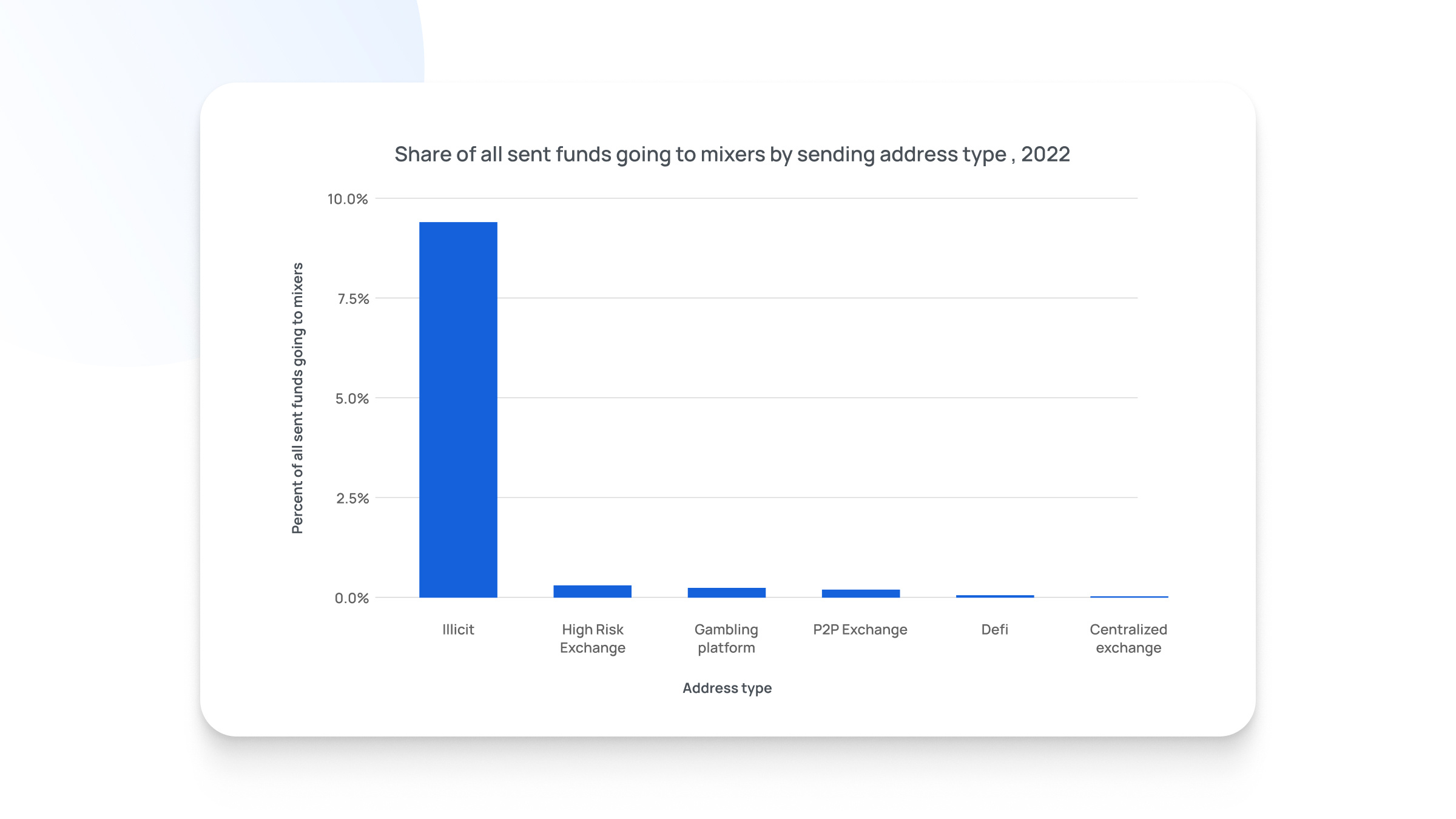
Task: Select the 'Gambling platform' axis label
Action: pos(726,639)
